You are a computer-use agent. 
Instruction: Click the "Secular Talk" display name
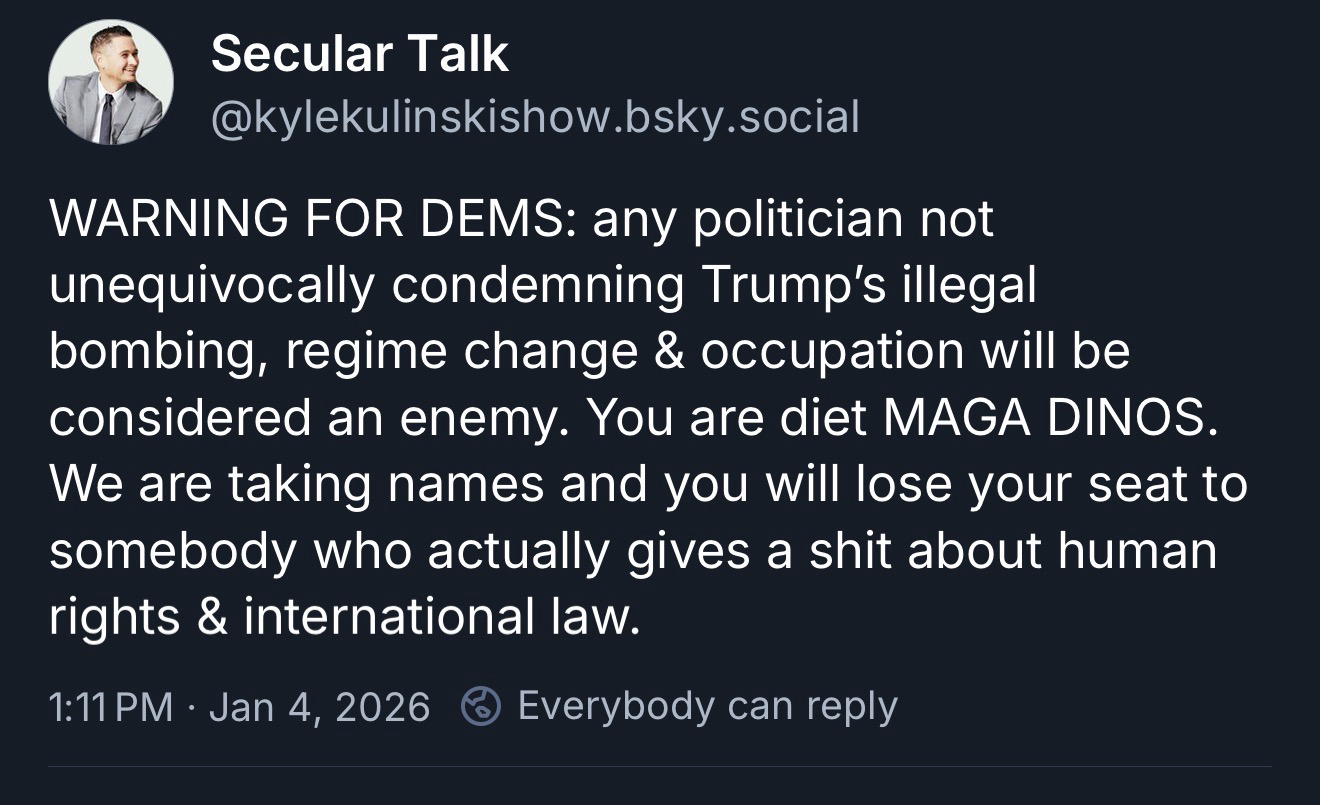(359, 53)
